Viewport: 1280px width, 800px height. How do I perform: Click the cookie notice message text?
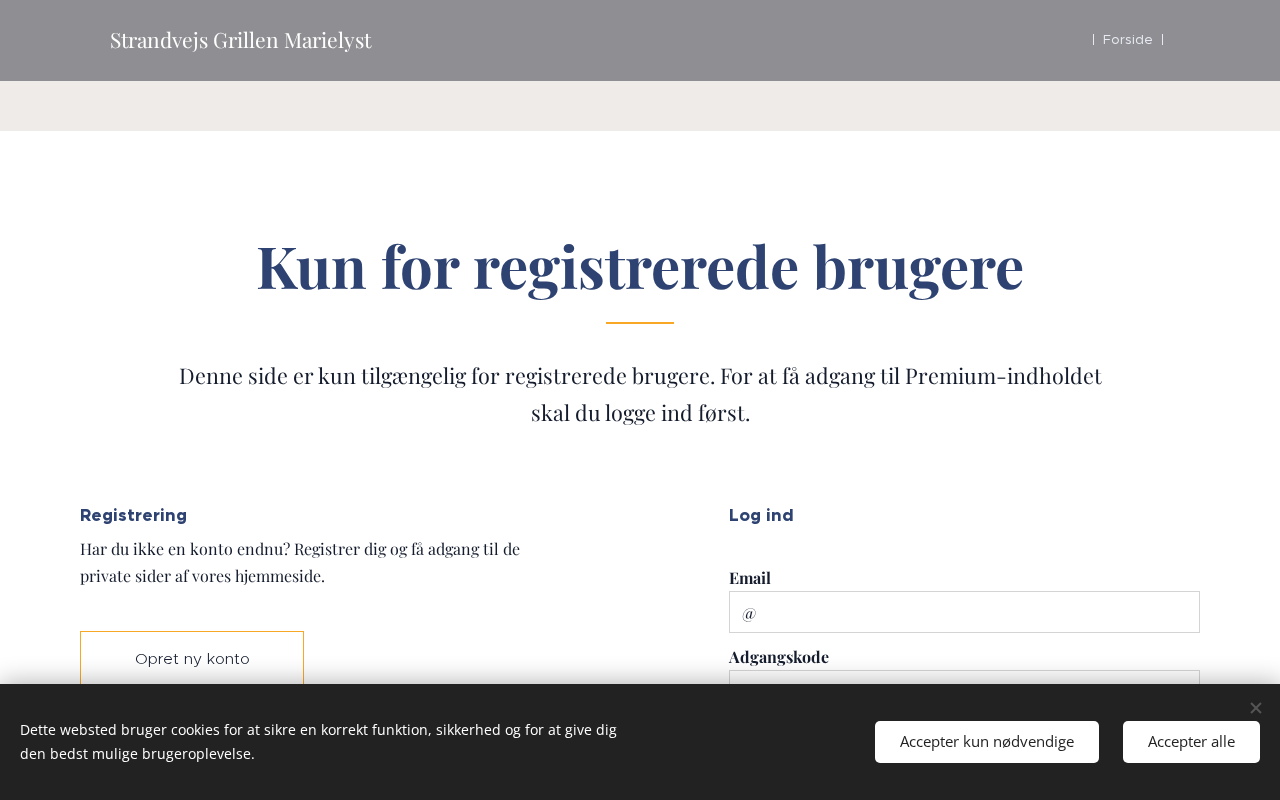pyautogui.click(x=318, y=742)
